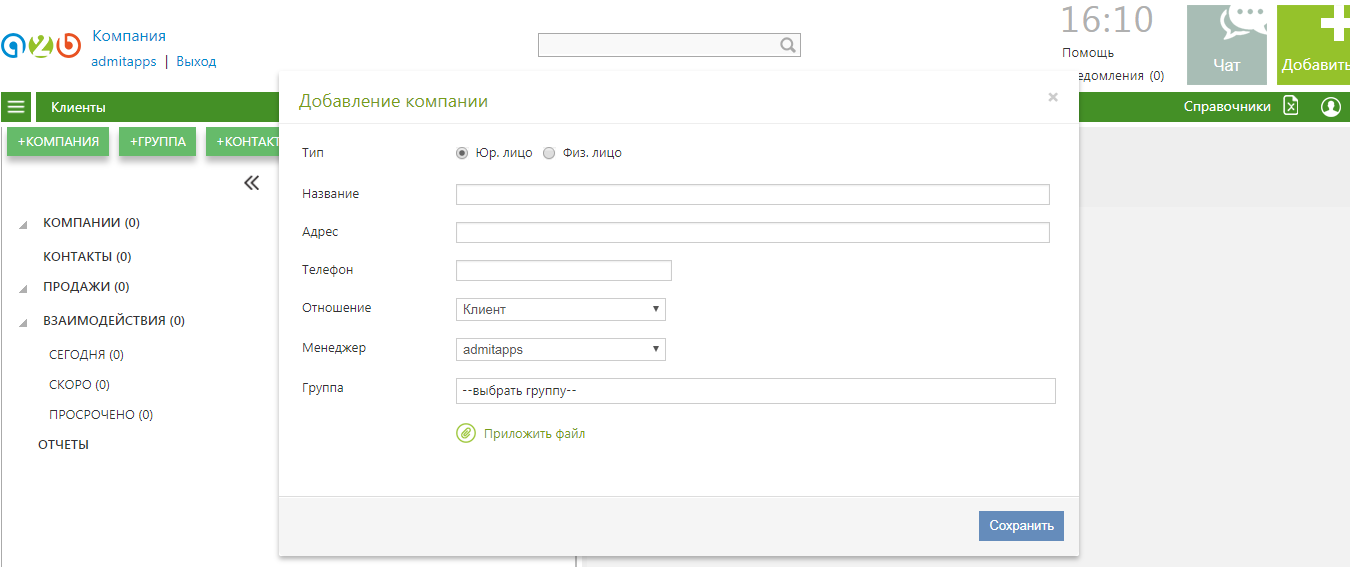The image size is (1350, 567).
Task: Click the paperclip attach file icon
Action: click(465, 434)
